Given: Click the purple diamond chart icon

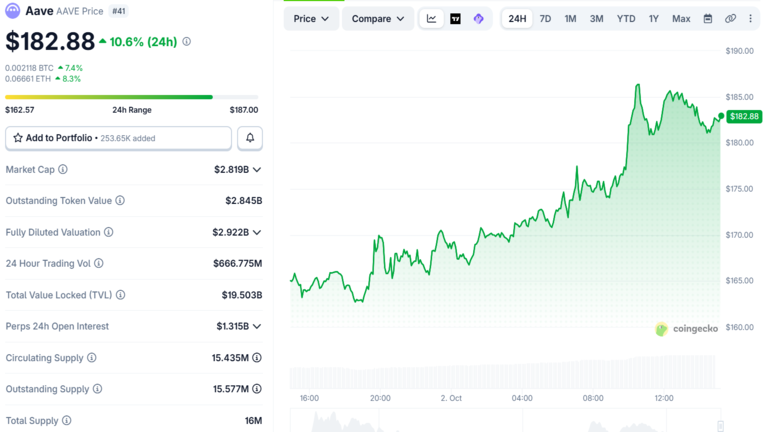Looking at the screenshot, I should click(479, 19).
